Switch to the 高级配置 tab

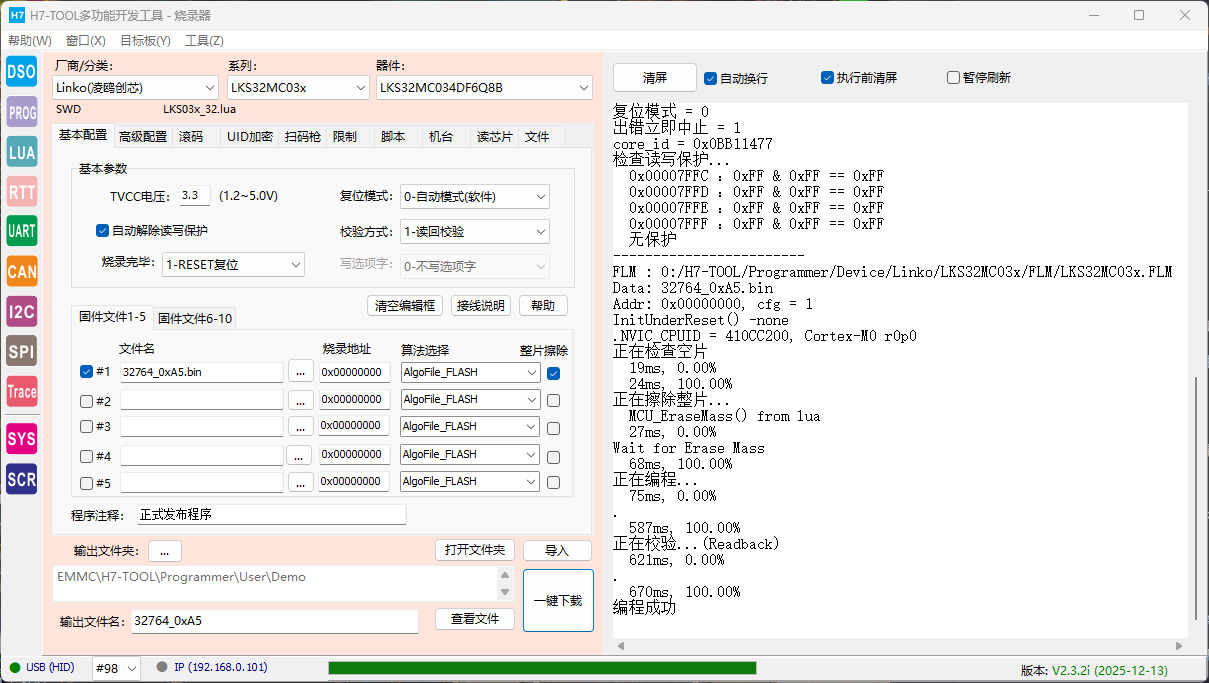click(x=143, y=137)
